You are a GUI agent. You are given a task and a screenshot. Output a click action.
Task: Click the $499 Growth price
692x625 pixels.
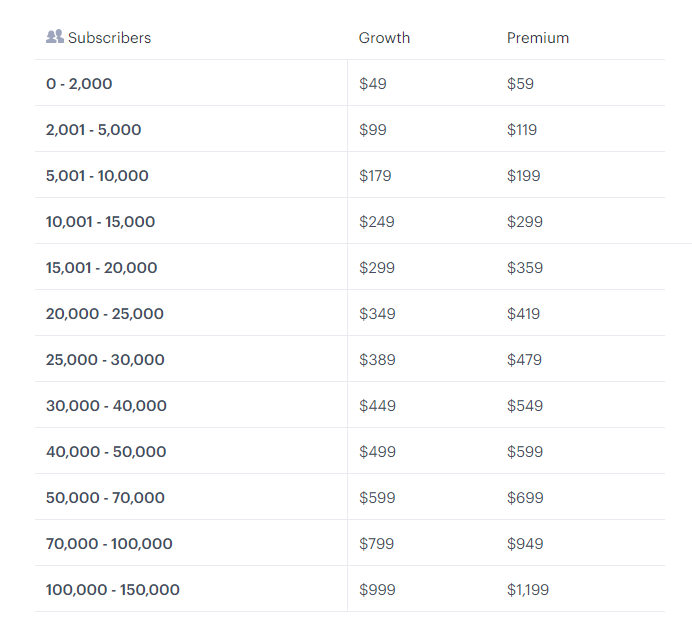(377, 452)
